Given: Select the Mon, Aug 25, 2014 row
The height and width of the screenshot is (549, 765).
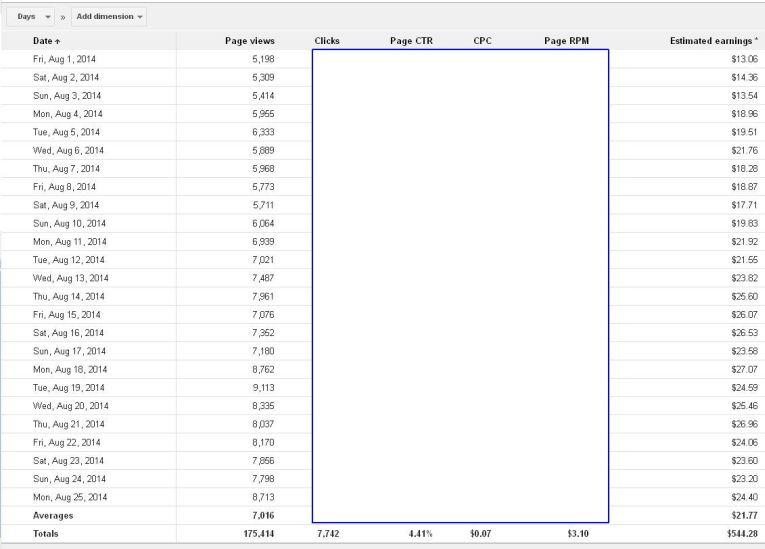Looking at the screenshot, I should coord(69,497).
